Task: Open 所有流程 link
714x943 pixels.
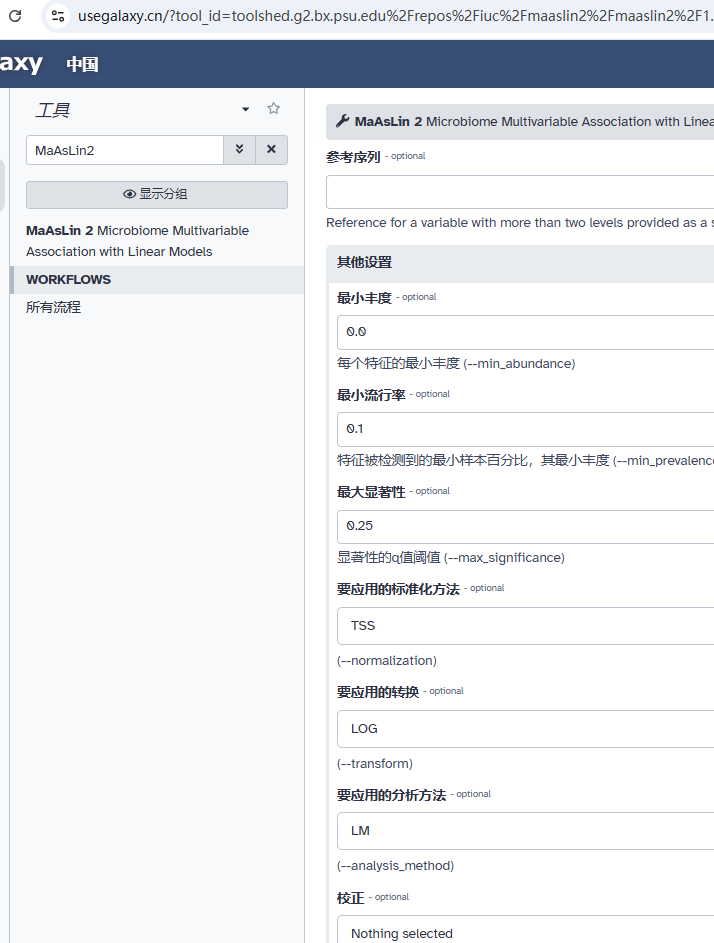Action: pyautogui.click(x=54, y=307)
